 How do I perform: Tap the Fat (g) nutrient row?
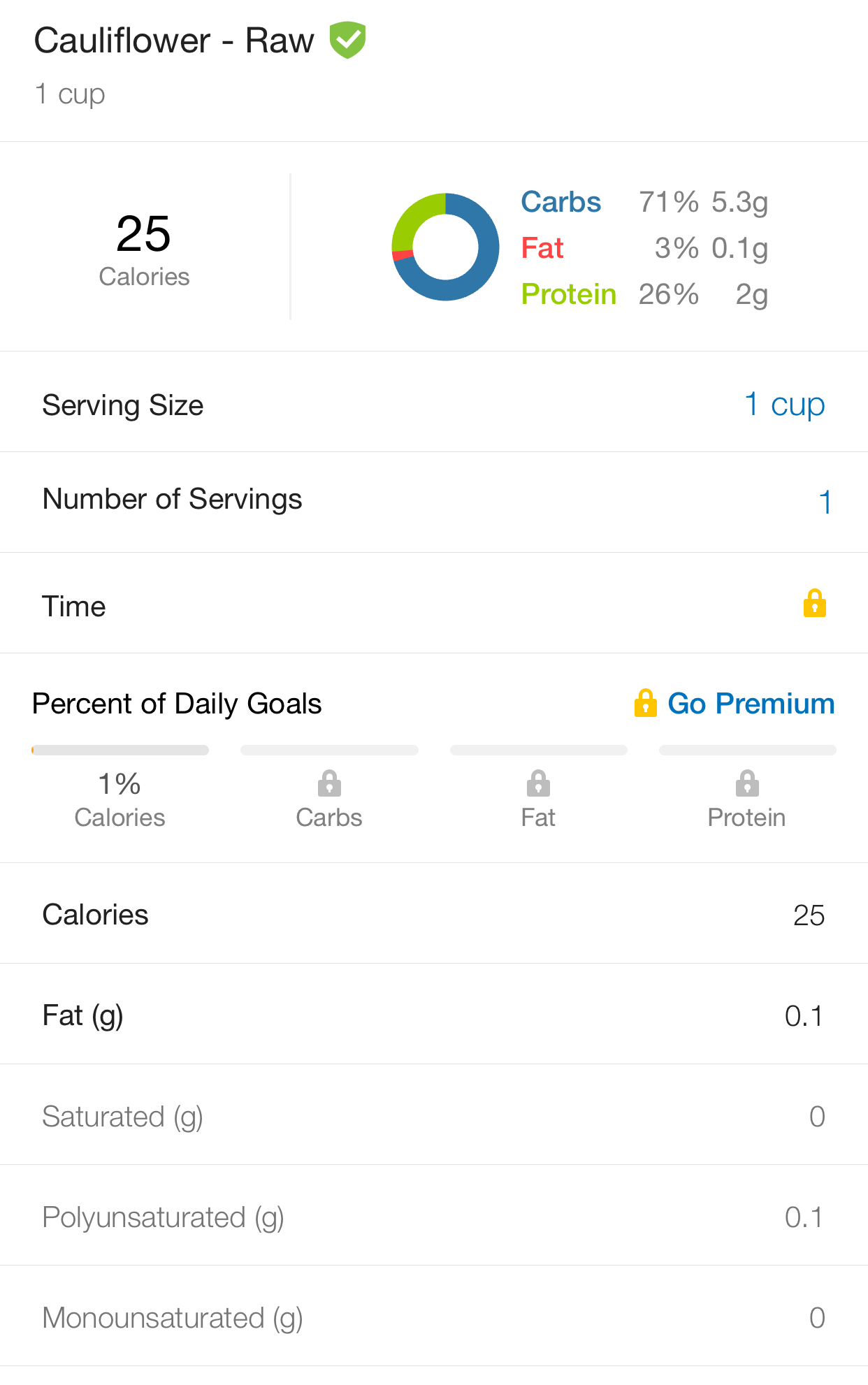434,1014
